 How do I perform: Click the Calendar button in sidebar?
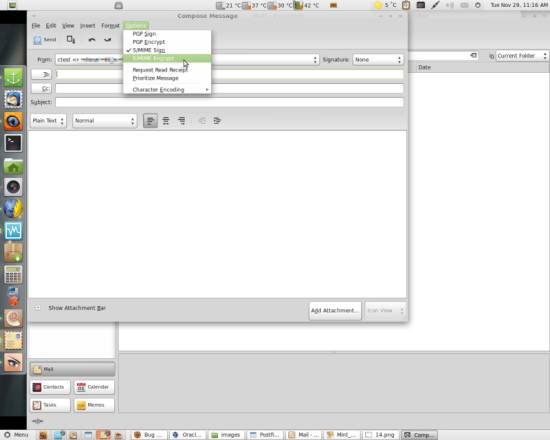point(94,387)
